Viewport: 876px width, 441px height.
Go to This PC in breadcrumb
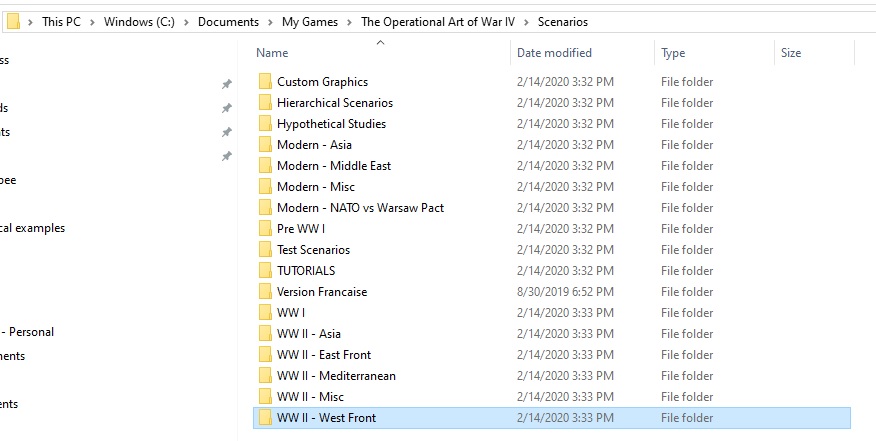61,22
